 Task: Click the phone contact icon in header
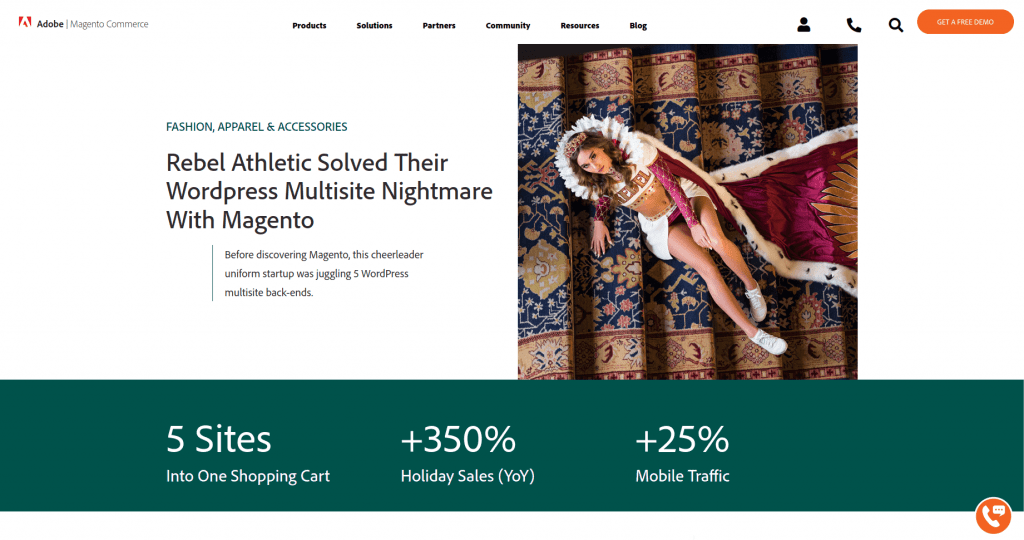click(x=854, y=25)
